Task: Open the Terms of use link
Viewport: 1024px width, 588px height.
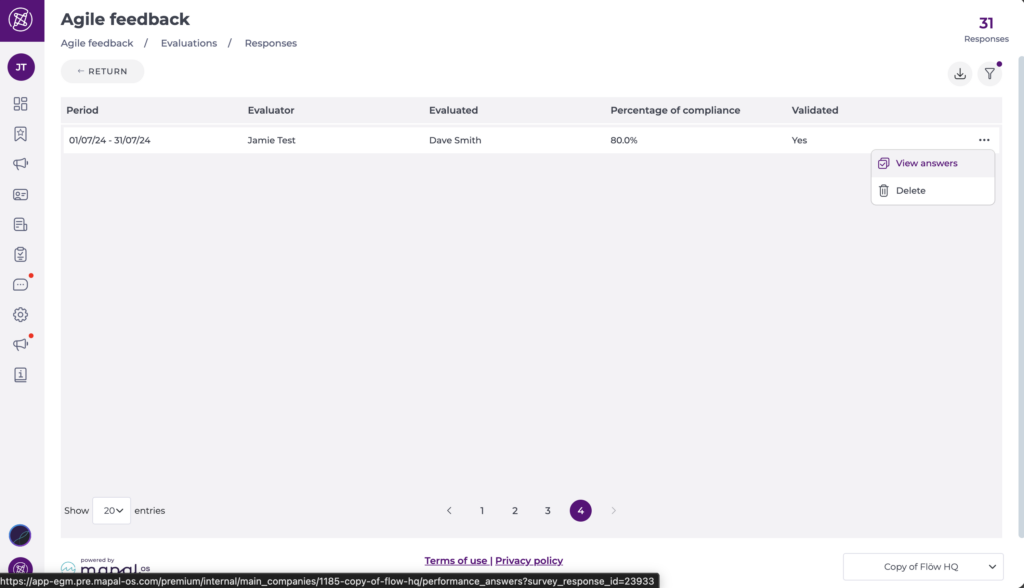Action: pos(455,561)
